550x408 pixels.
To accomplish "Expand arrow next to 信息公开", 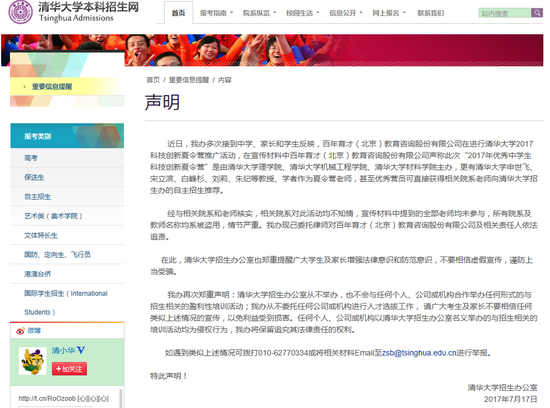I will point(361,13).
